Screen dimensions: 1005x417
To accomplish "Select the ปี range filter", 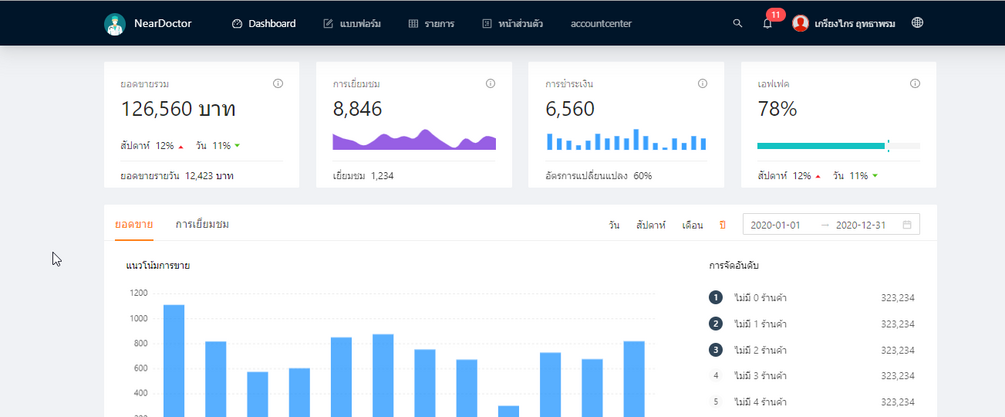I will (722, 225).
